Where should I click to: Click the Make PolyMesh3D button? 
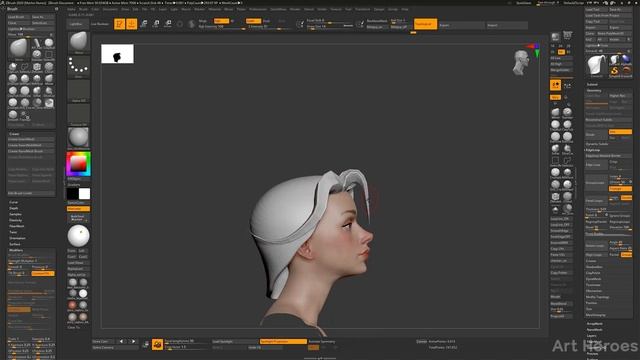pos(614,33)
